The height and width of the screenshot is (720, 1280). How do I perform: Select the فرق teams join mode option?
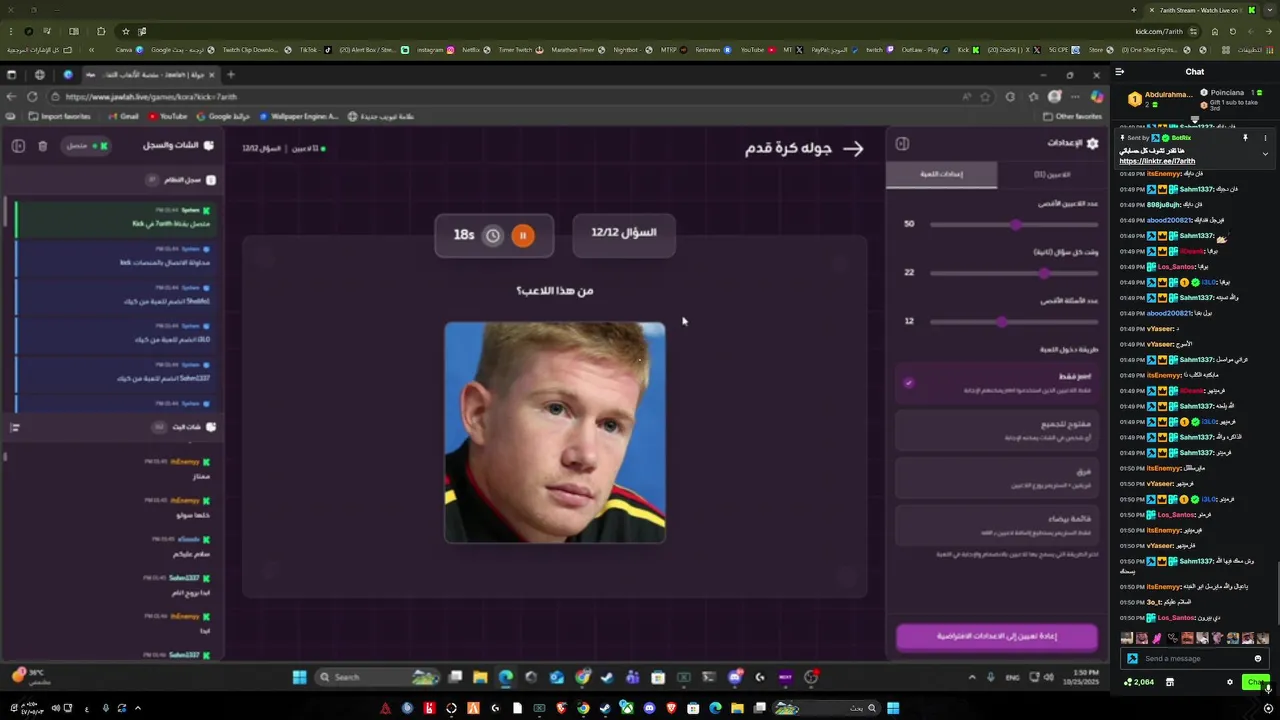[997, 477]
